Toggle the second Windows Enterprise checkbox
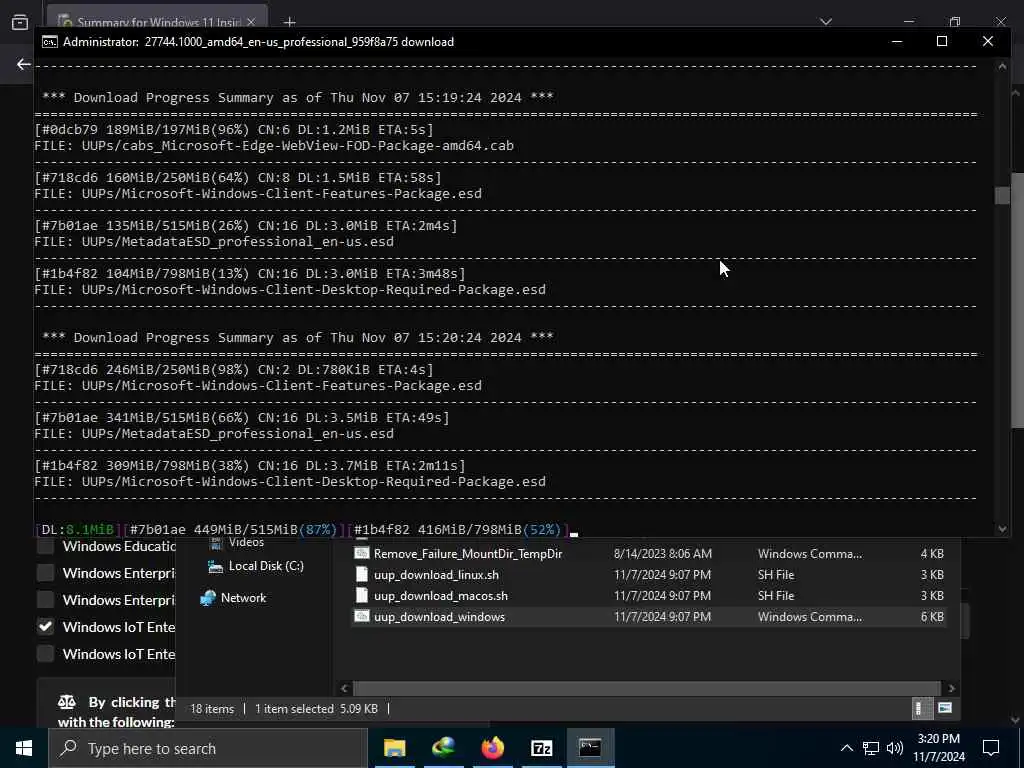1024x768 pixels. pos(45,600)
